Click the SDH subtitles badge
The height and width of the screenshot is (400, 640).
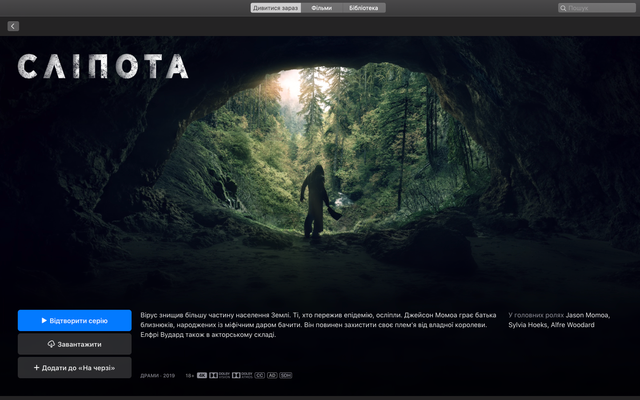pyautogui.click(x=286, y=376)
